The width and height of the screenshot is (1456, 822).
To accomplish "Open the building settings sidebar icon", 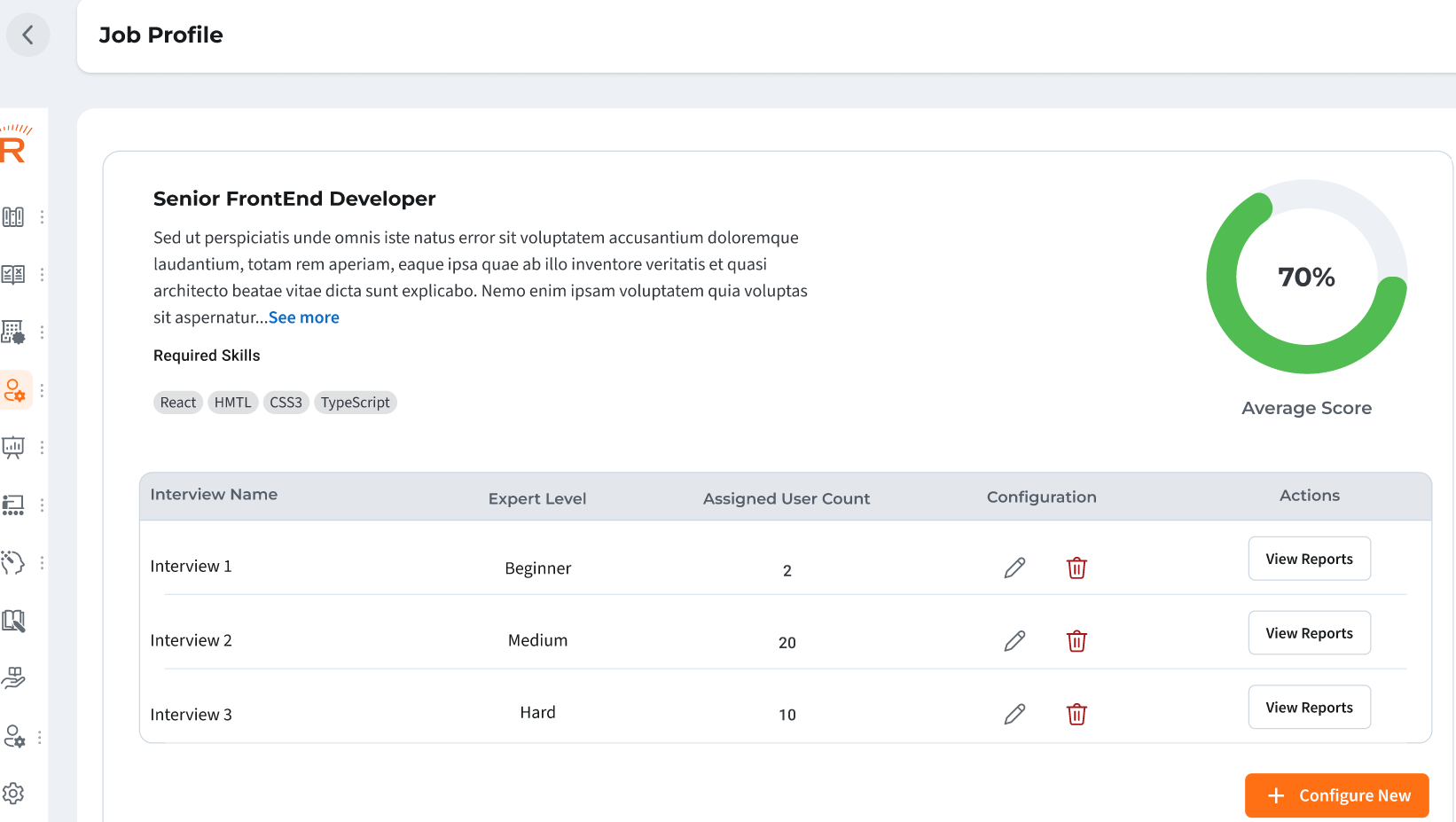I will (13, 332).
